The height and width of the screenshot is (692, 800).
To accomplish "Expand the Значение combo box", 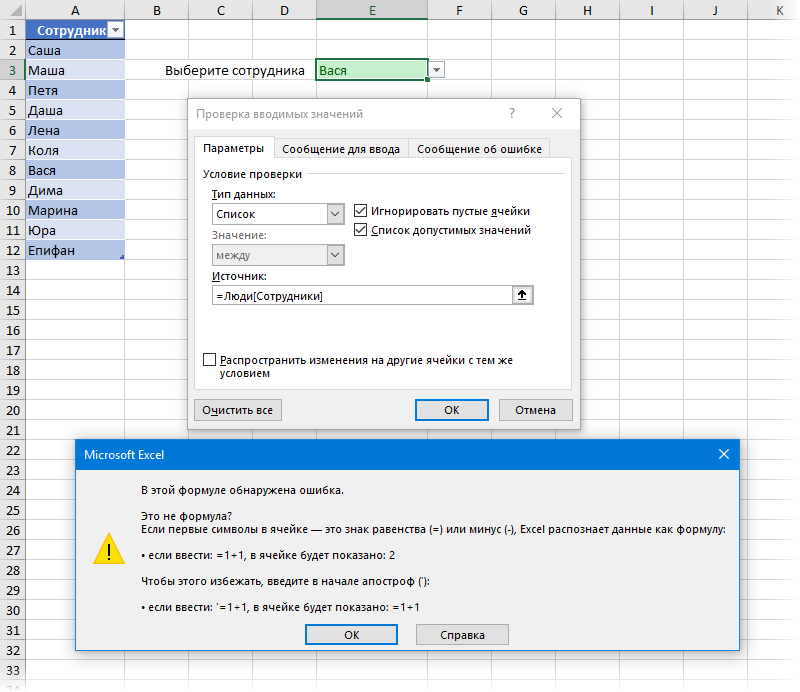I will coord(335,255).
